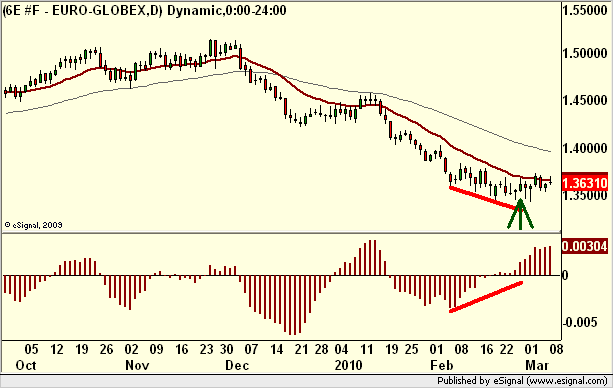
Task: Click the '© eSignal, 2009' copyright text
Action: pos(34,225)
